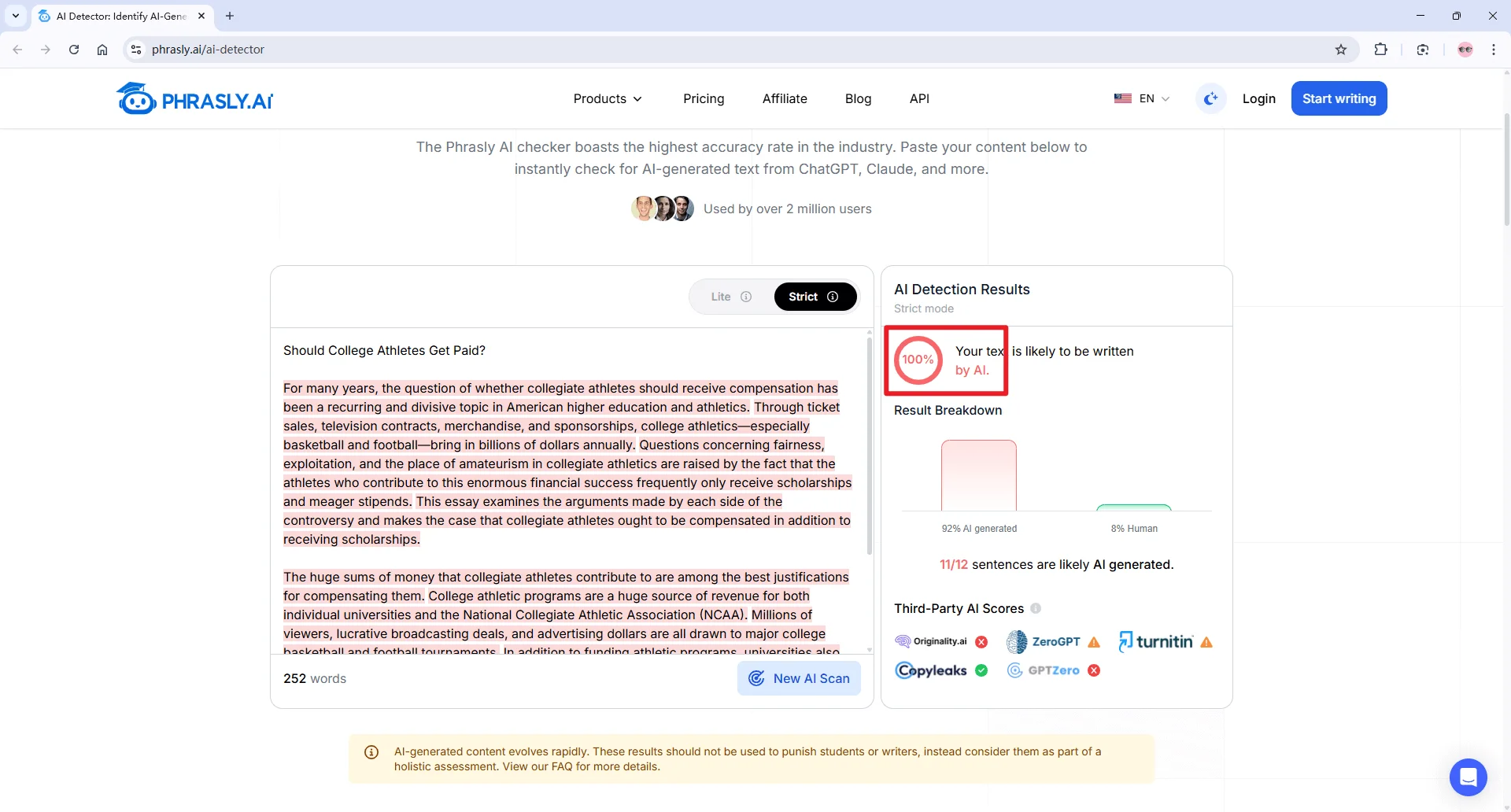
Task: Open the Blog menu item
Action: [x=858, y=98]
